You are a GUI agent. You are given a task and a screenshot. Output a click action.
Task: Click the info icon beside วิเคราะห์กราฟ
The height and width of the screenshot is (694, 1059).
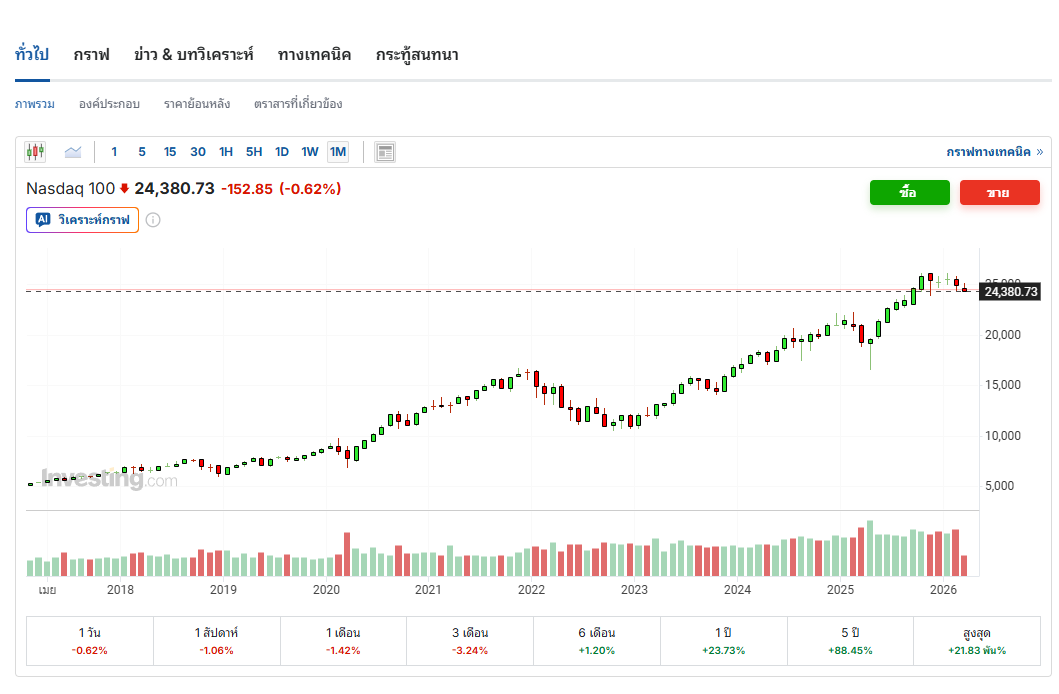[x=153, y=220]
